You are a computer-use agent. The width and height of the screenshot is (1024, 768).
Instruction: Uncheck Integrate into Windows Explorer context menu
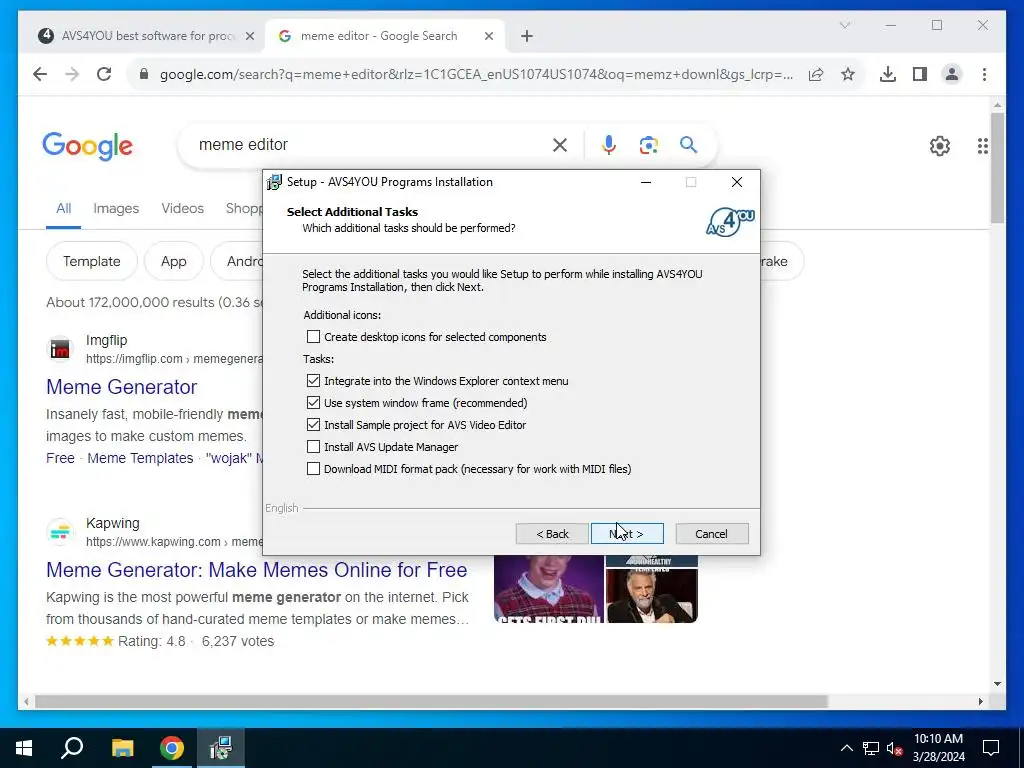point(313,381)
